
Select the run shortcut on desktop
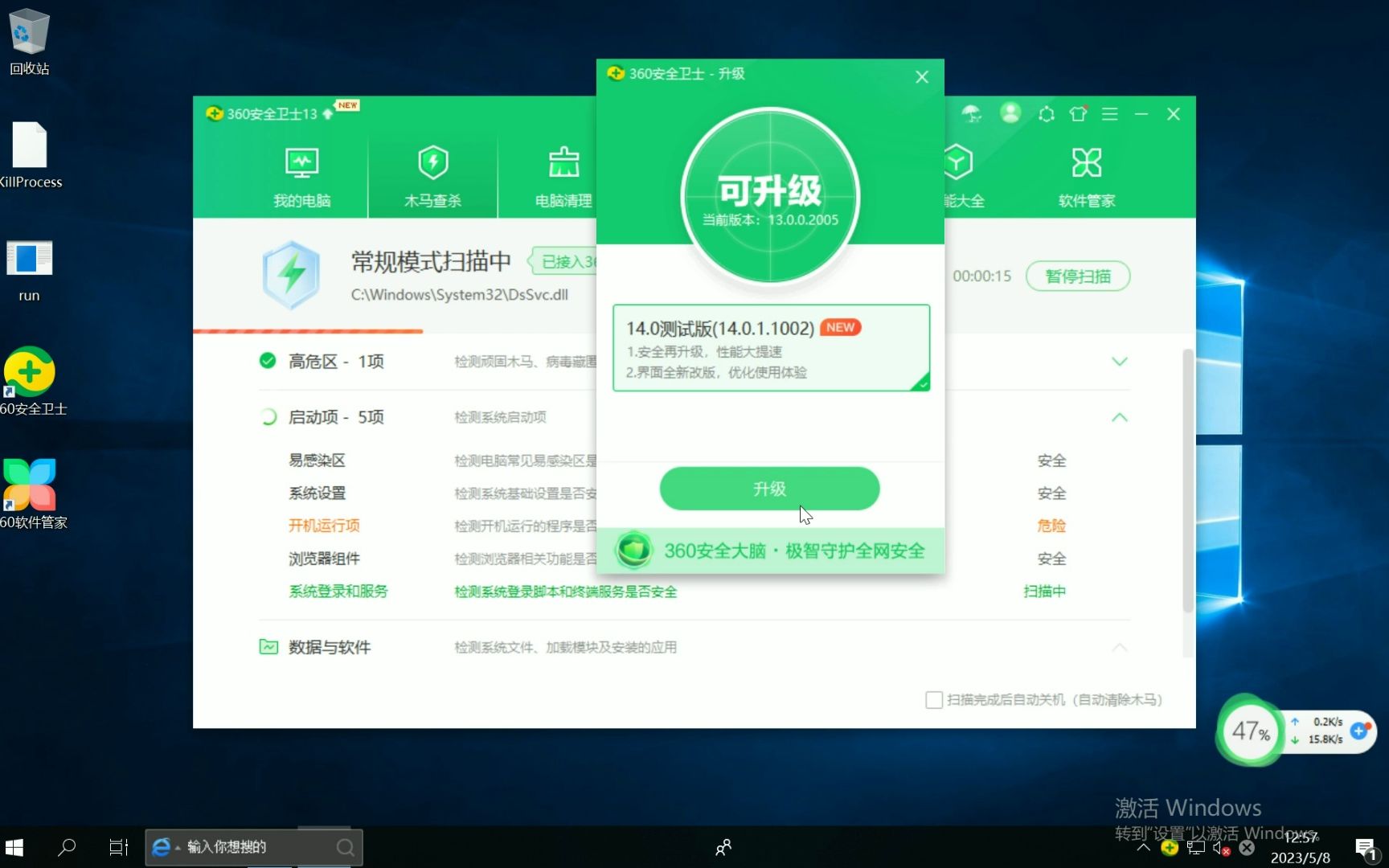[30, 271]
